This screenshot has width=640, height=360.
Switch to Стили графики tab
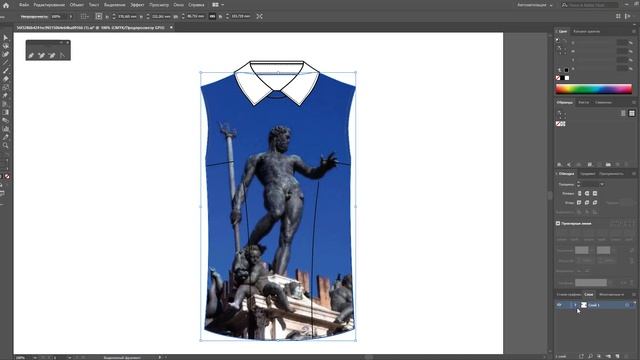569,294
